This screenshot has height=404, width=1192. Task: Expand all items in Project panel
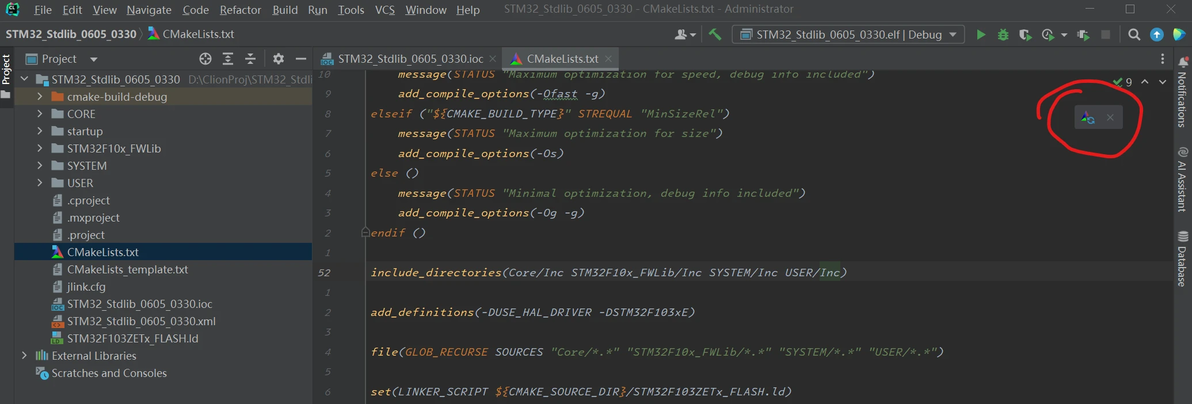click(228, 59)
